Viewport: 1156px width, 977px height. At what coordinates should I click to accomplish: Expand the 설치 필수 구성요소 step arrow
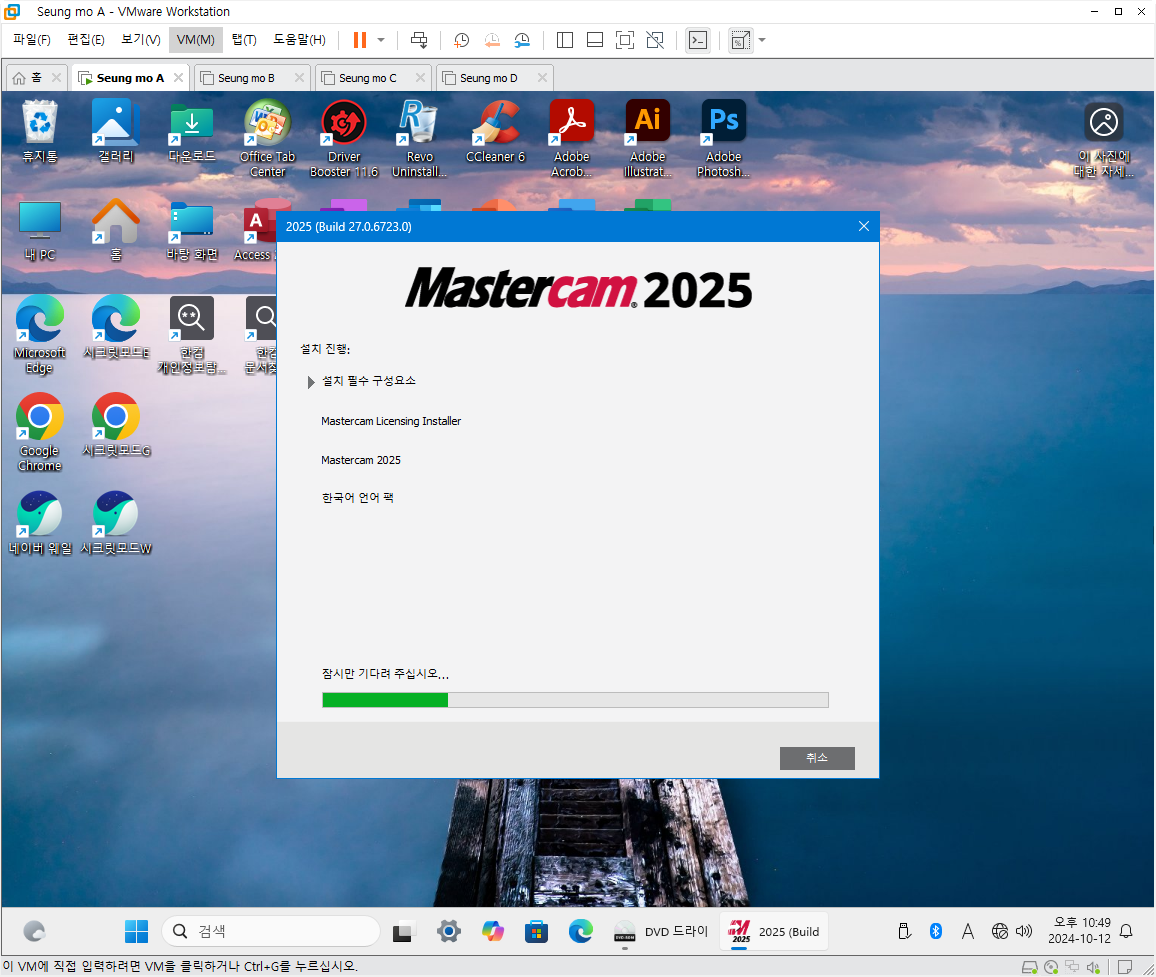(311, 382)
